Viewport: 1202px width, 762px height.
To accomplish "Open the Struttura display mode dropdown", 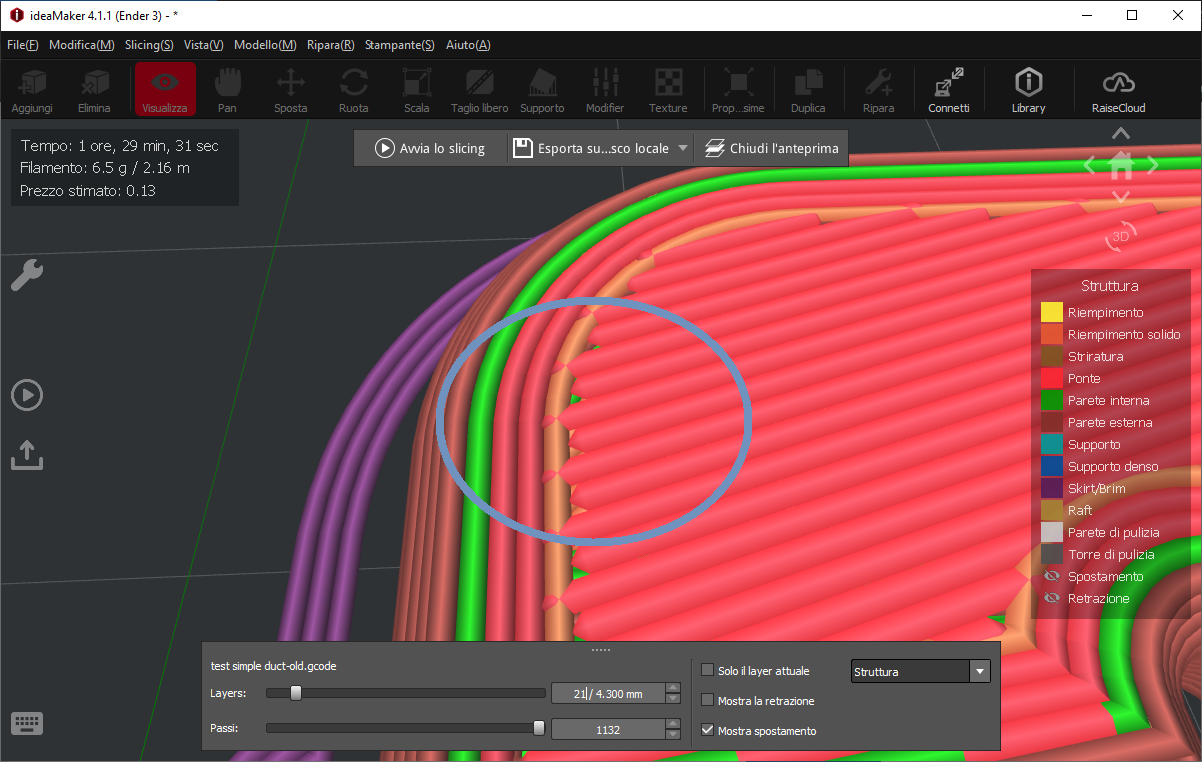I will (x=979, y=672).
